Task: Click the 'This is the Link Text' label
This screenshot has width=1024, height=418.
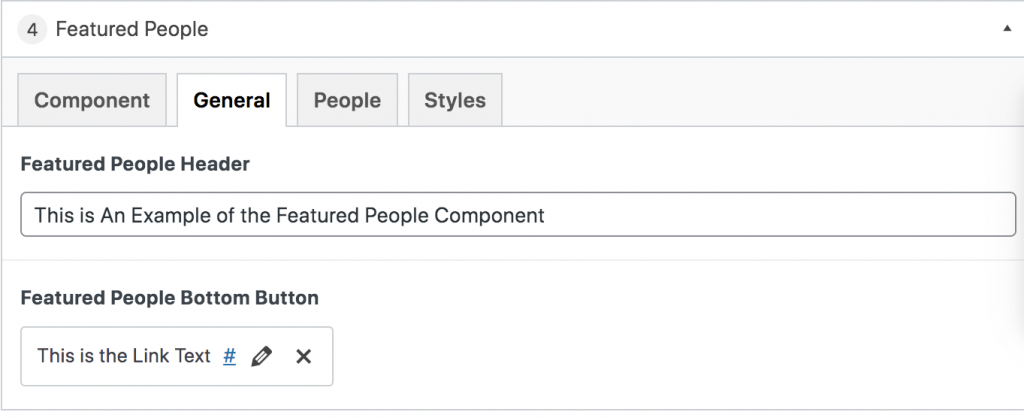Action: (x=124, y=356)
